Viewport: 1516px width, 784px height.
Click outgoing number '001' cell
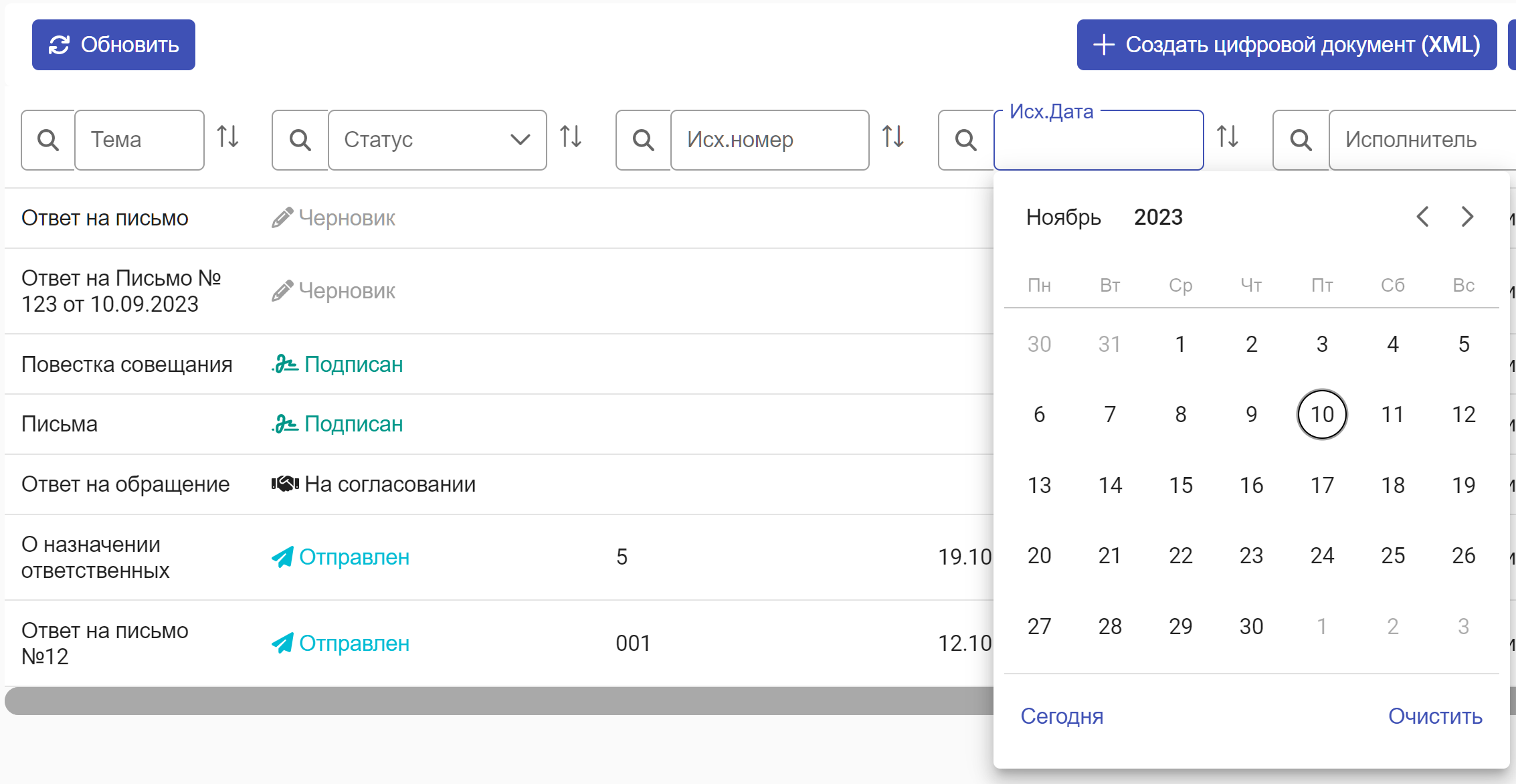[634, 644]
